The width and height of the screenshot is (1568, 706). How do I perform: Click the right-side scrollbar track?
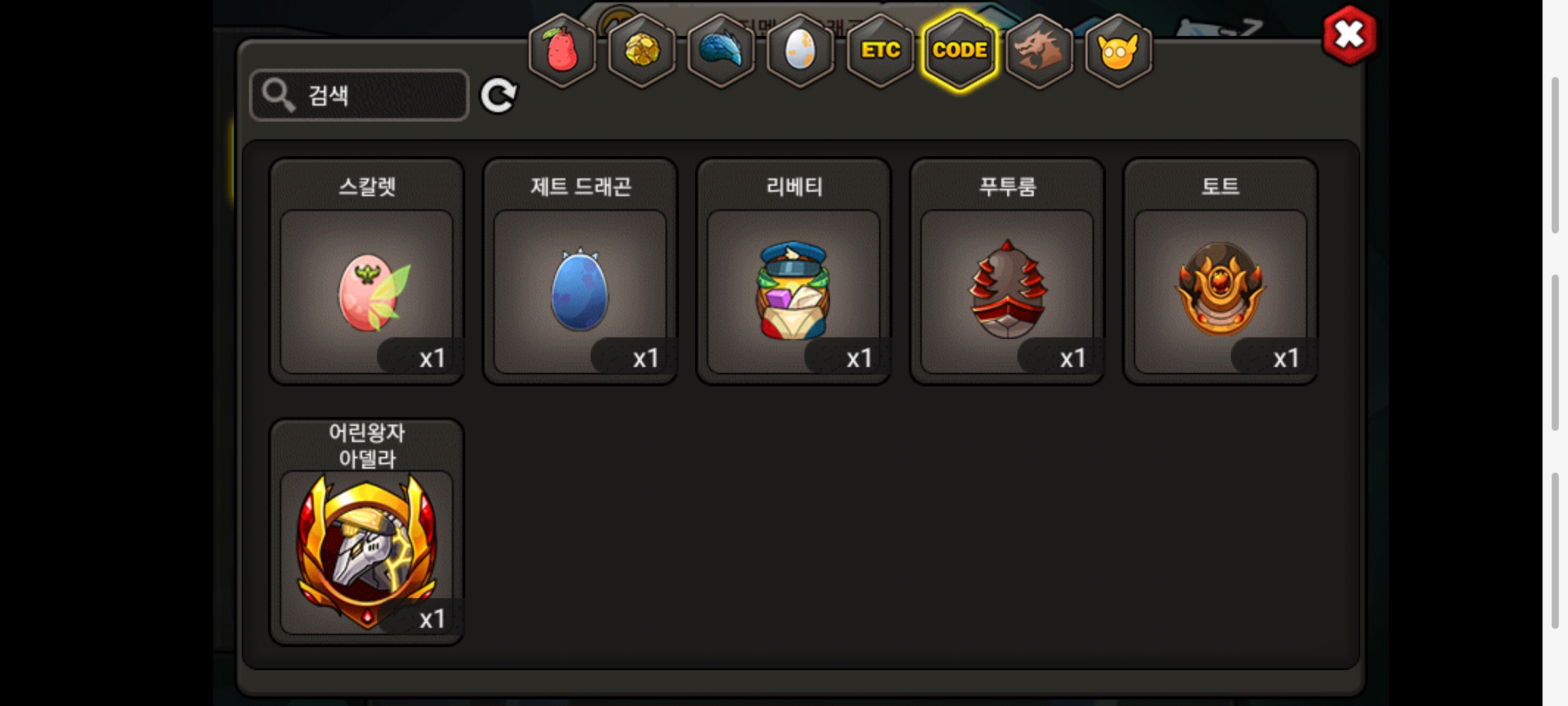[x=1556, y=353]
